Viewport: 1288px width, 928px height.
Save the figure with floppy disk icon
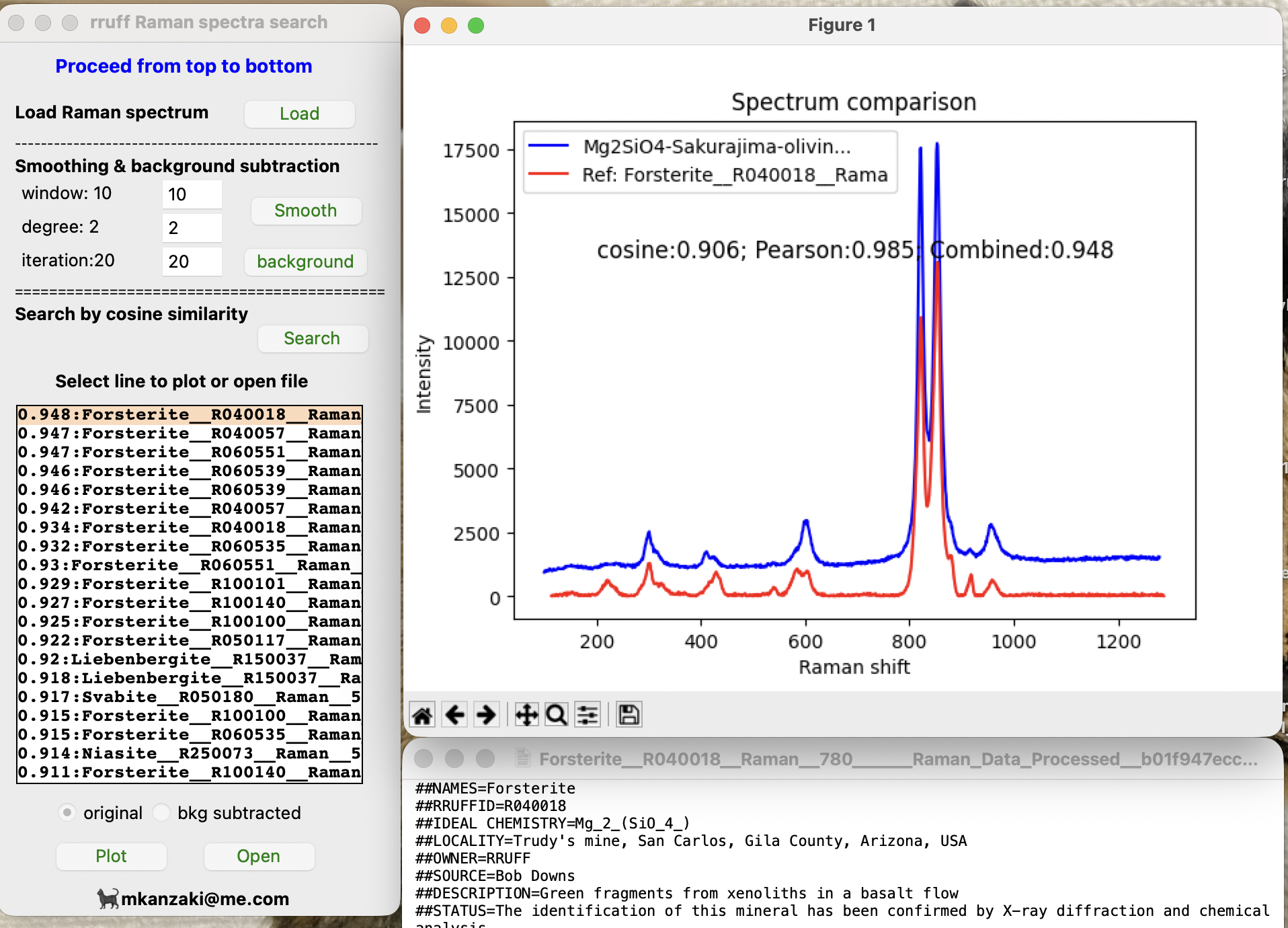pyautogui.click(x=629, y=715)
